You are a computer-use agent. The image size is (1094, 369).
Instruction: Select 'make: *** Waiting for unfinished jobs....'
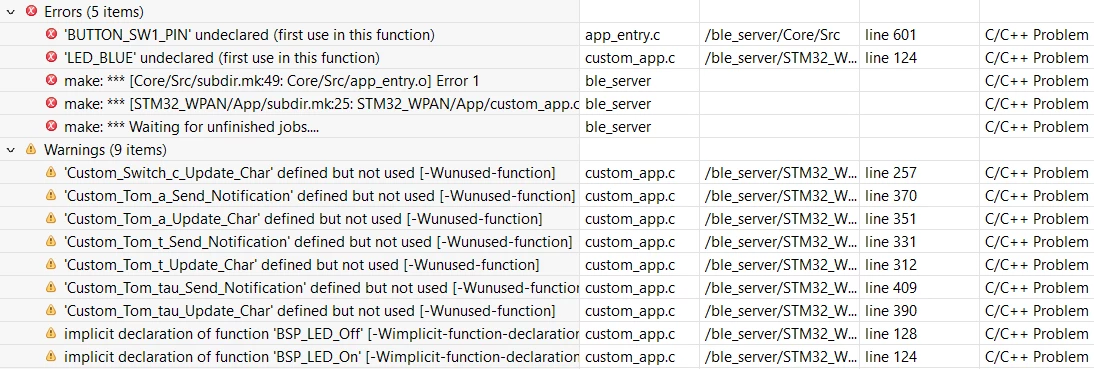[x=191, y=126]
